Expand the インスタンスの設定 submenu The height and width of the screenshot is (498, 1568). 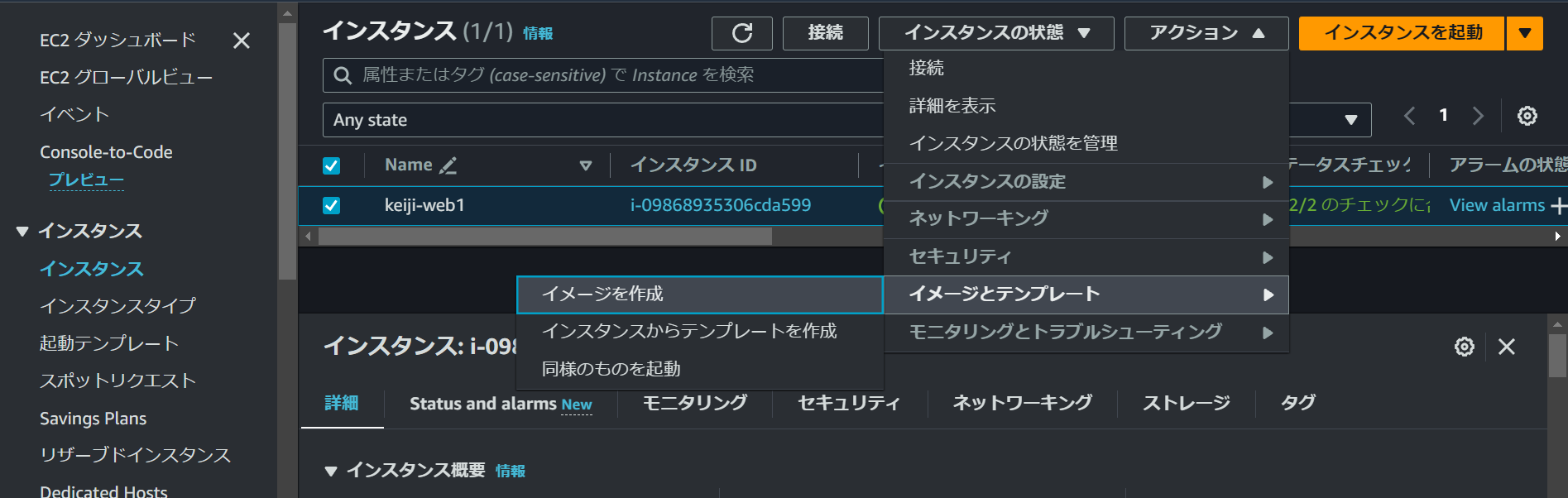(x=1086, y=181)
